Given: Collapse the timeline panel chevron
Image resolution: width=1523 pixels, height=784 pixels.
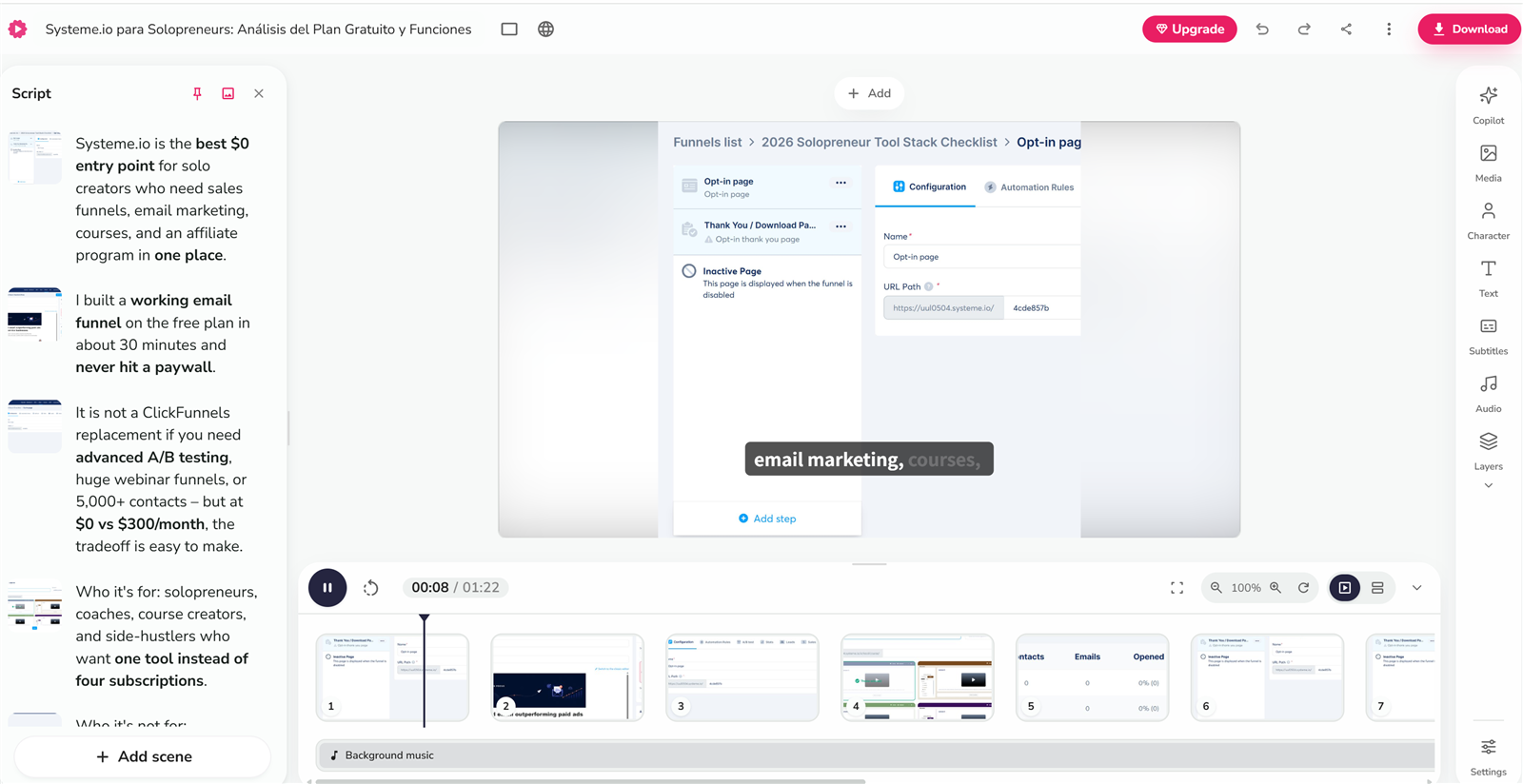Looking at the screenshot, I should pos(1417,588).
